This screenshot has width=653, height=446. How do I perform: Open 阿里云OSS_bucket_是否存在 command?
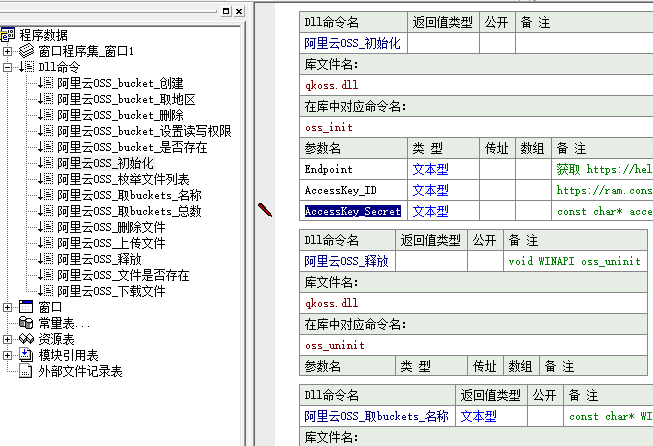[132, 147]
